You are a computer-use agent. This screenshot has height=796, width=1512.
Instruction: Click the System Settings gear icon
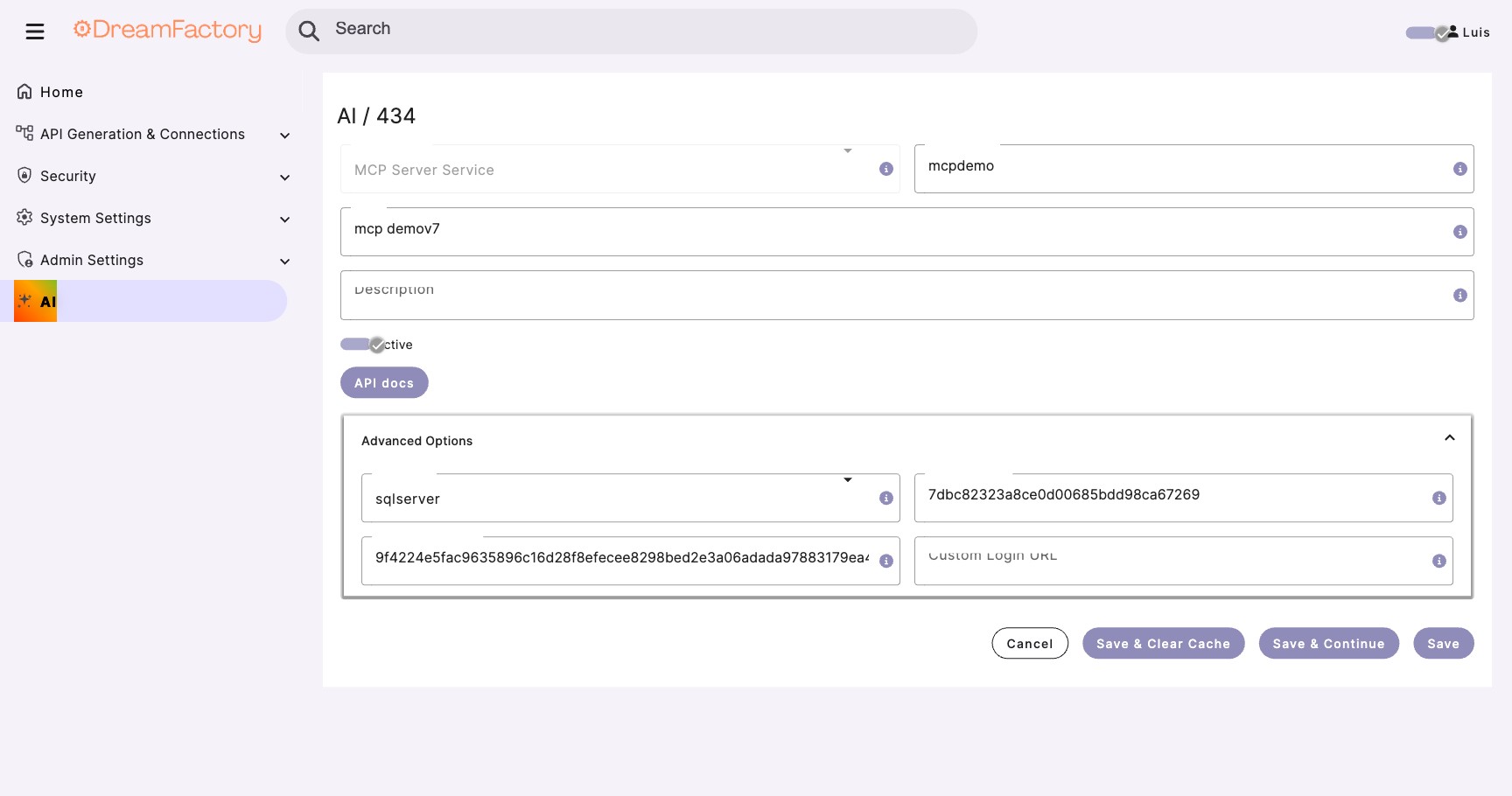(24, 218)
